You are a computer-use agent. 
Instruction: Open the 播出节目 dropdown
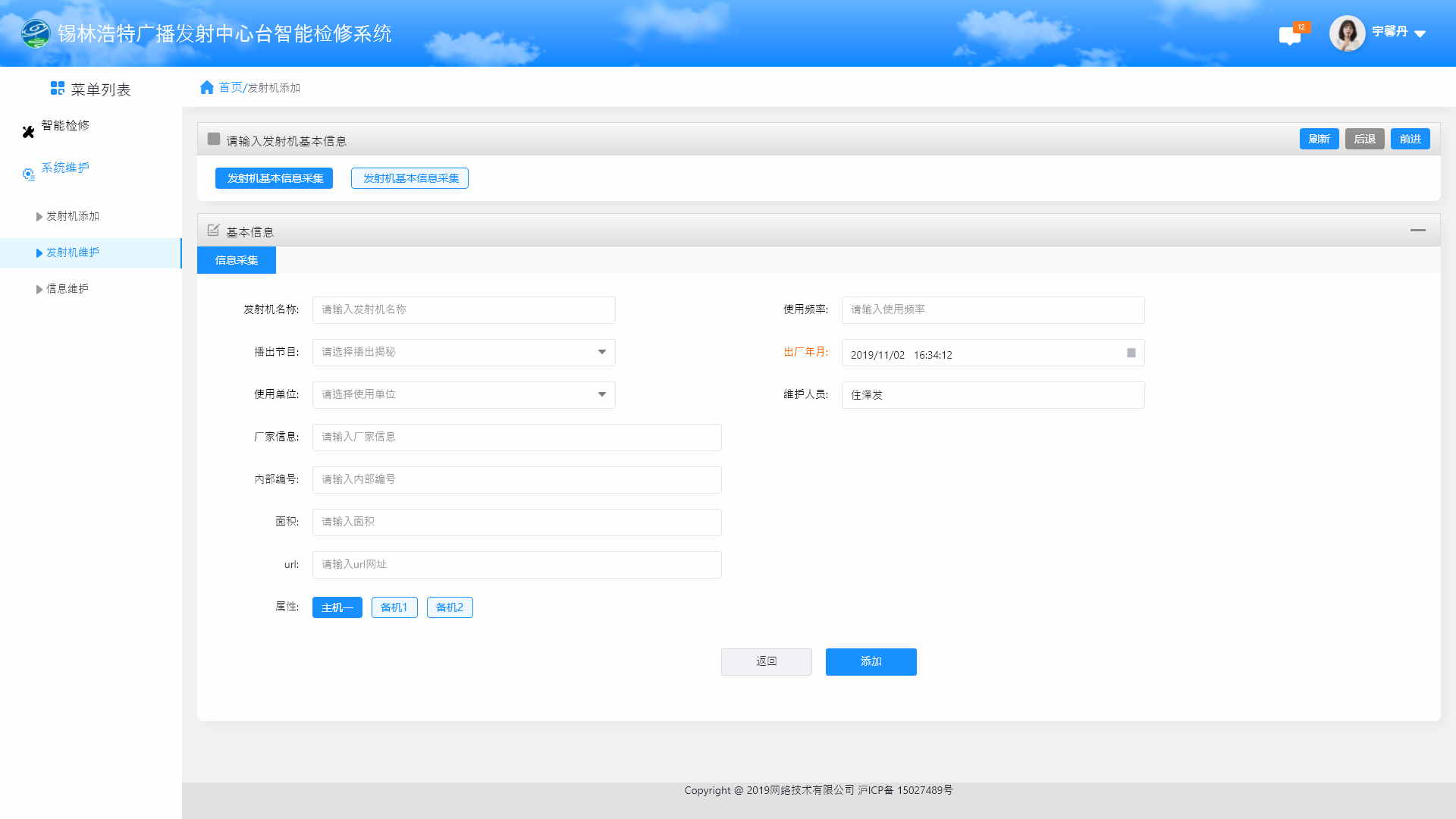click(464, 353)
